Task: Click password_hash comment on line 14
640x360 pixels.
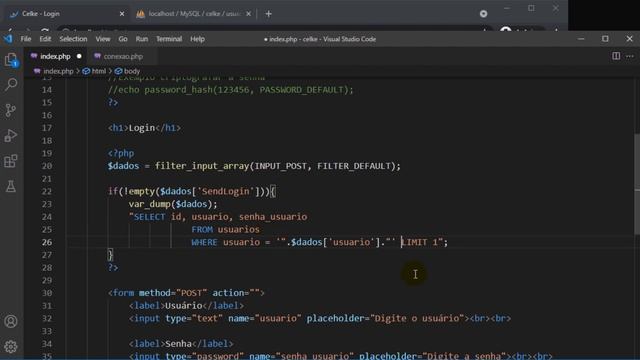Action: point(230,90)
